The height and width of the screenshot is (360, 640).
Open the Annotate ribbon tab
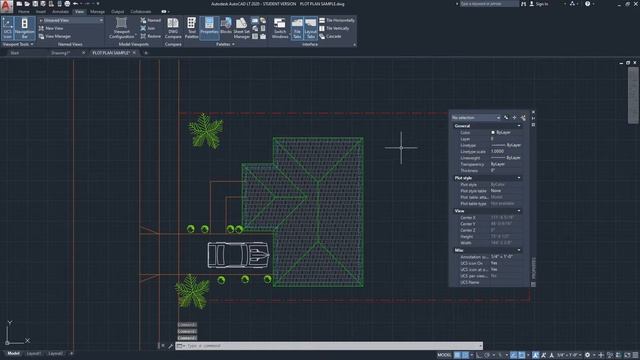pos(60,12)
